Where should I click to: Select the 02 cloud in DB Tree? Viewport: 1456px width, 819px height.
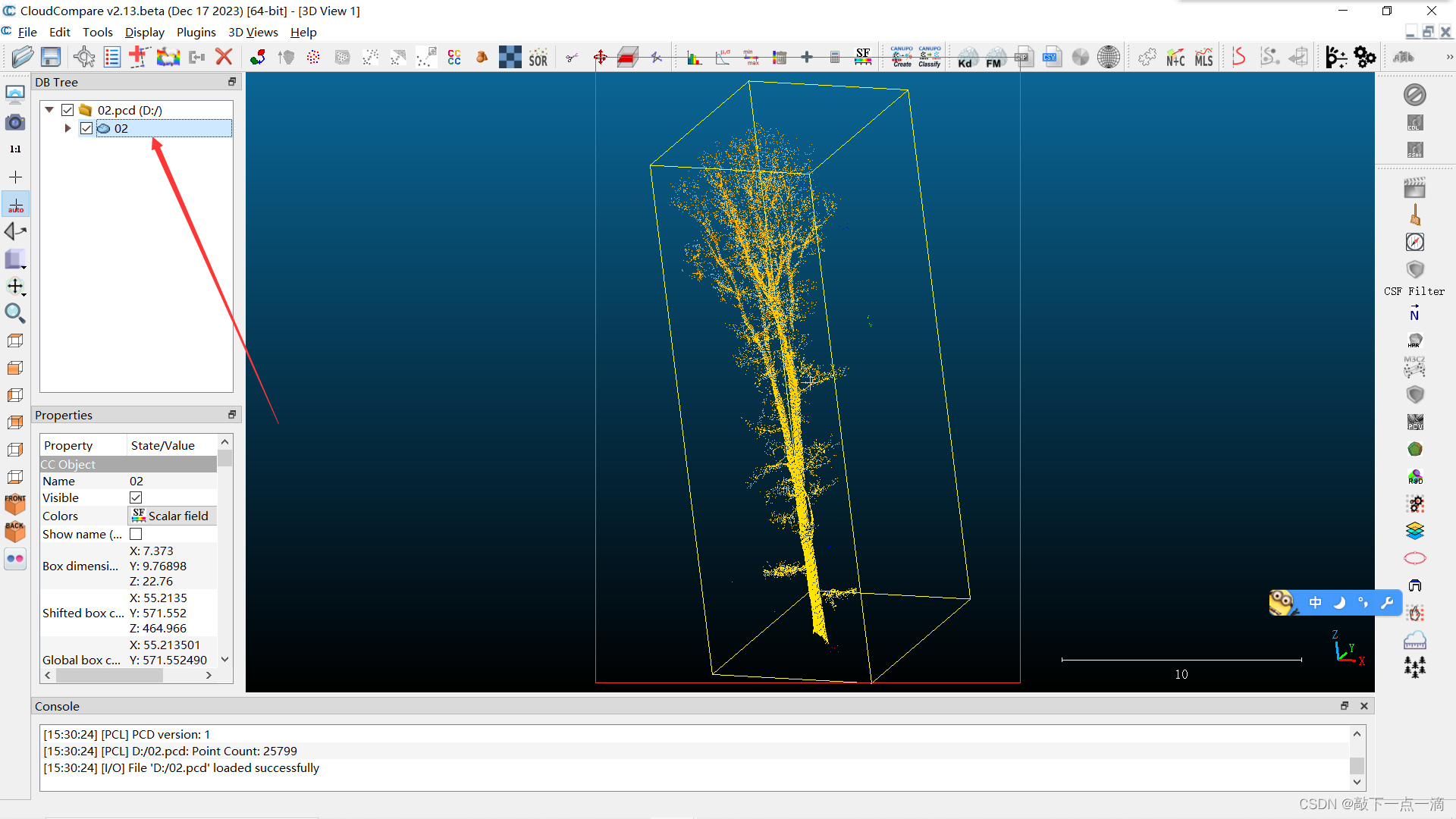click(121, 128)
